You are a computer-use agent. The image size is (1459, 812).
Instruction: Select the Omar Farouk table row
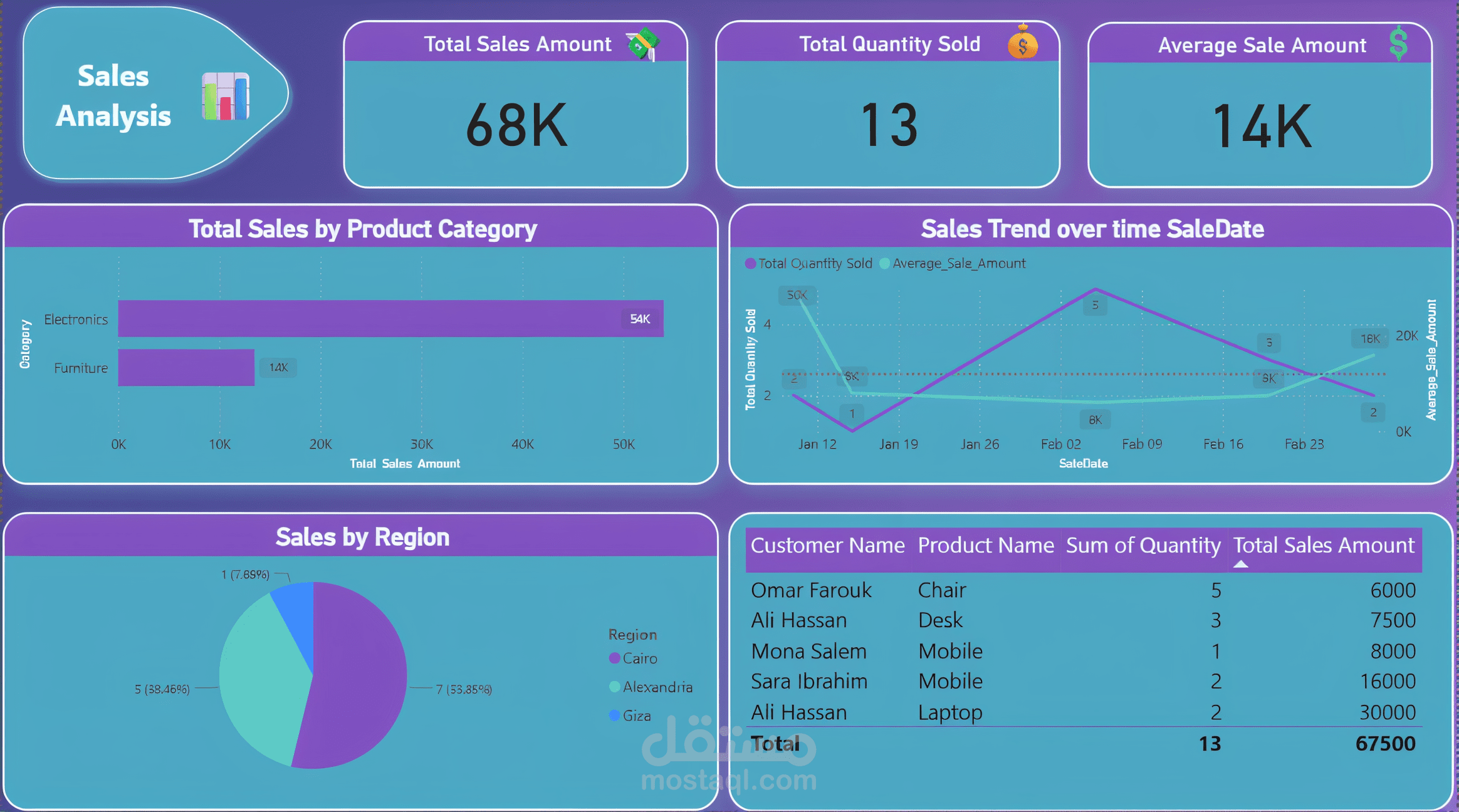[x=811, y=590]
